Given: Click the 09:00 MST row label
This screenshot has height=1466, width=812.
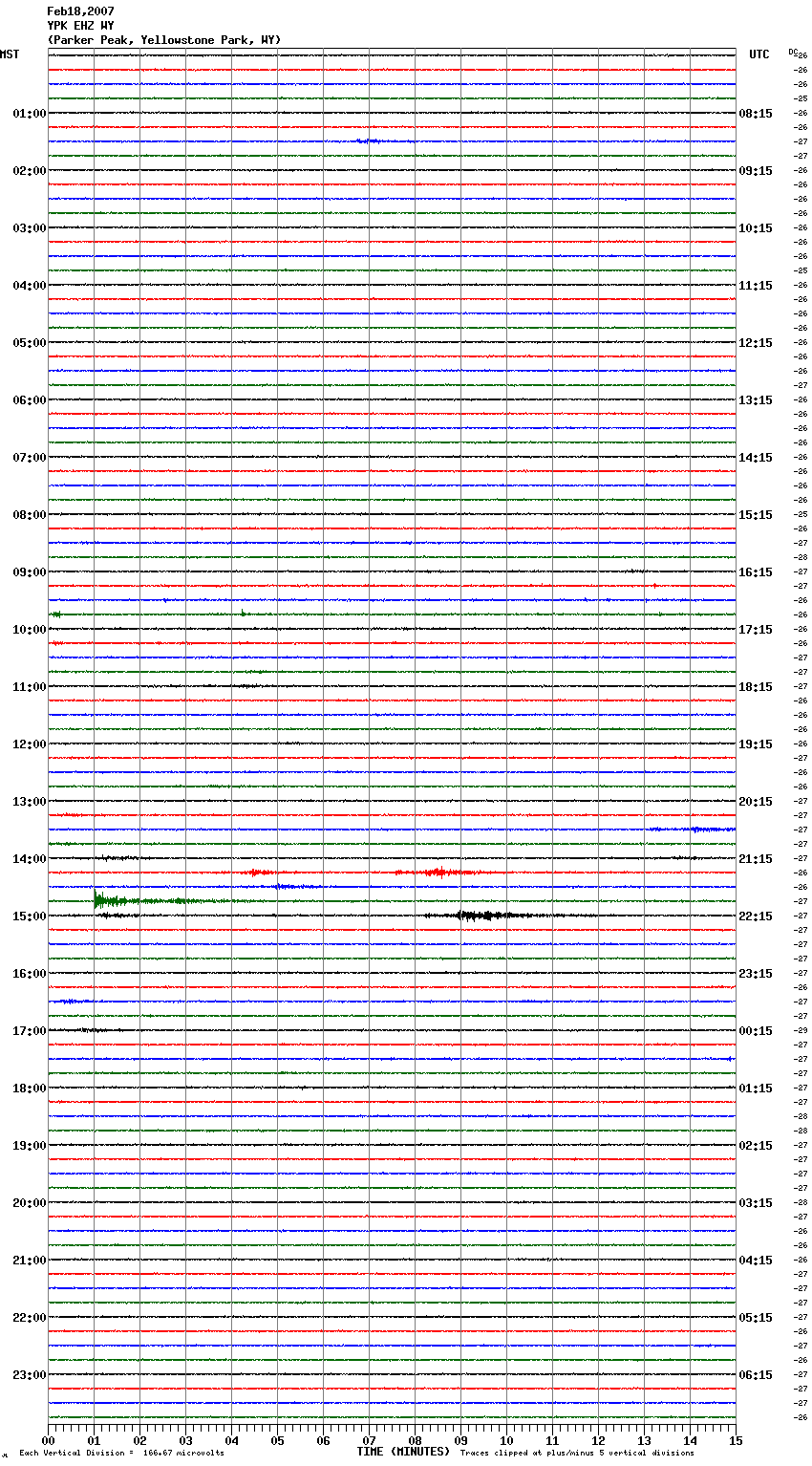Looking at the screenshot, I should 29,572.
